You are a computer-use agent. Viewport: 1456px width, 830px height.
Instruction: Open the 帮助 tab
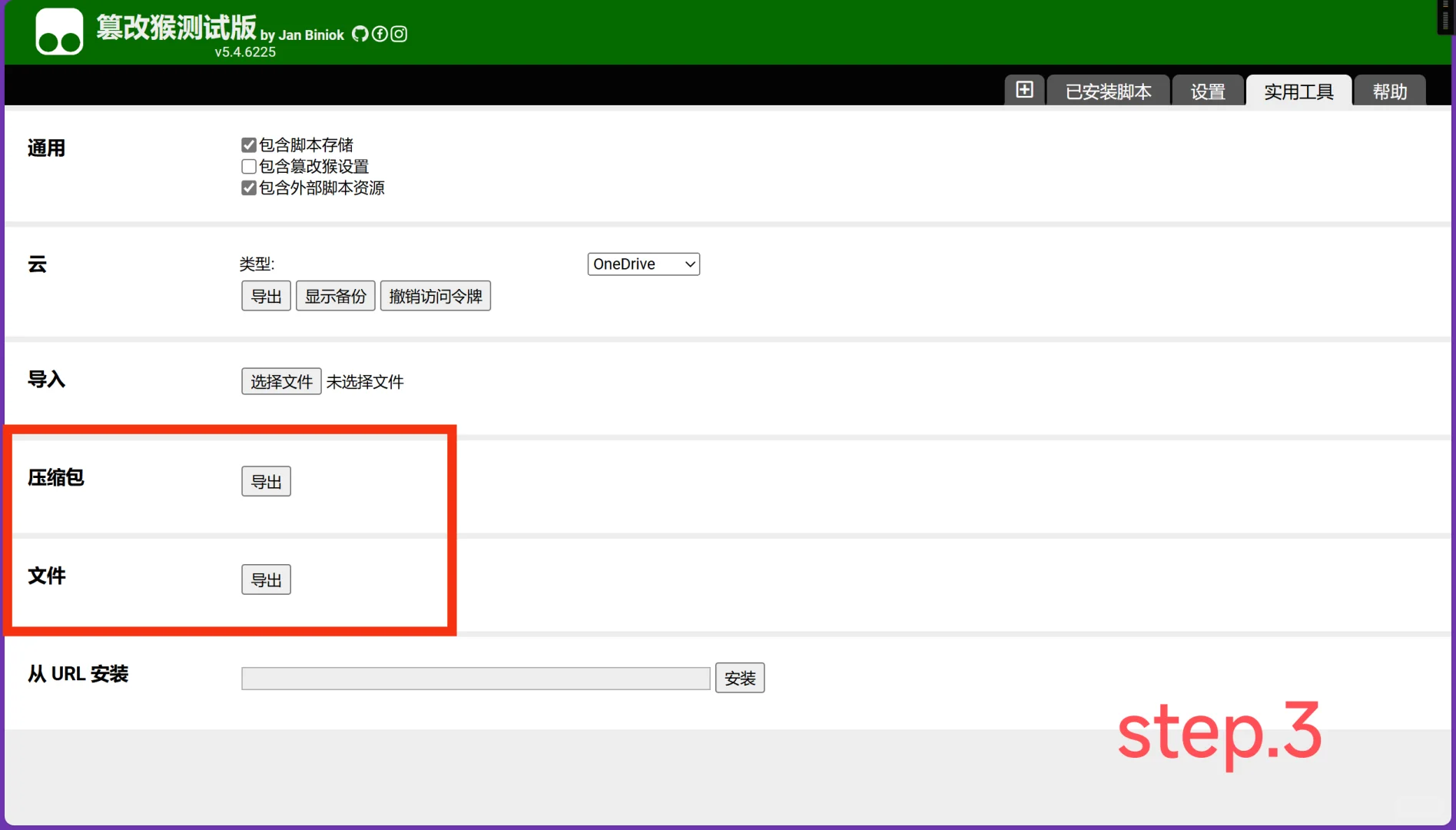coord(1390,91)
